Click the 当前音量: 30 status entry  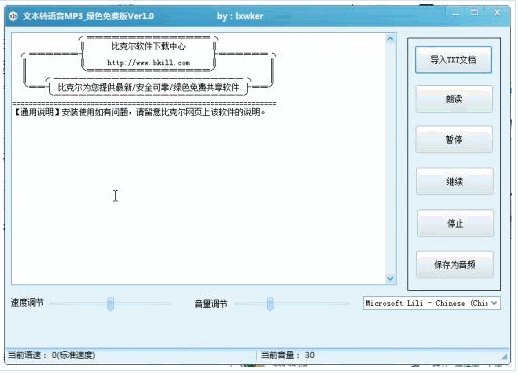[288, 355]
